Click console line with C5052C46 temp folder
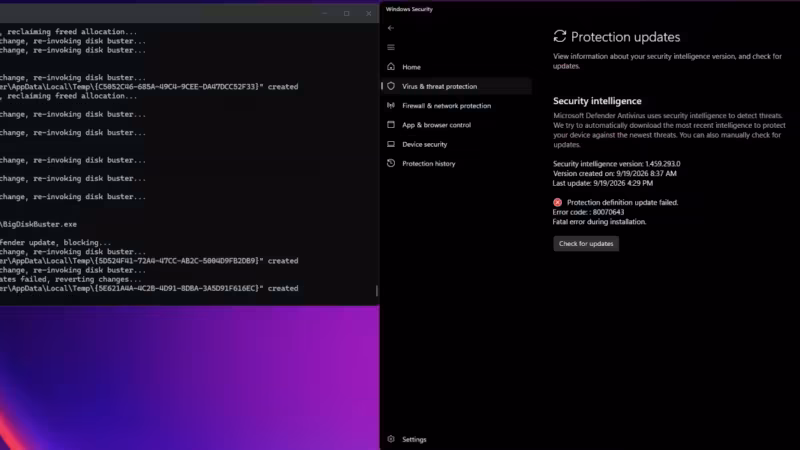Viewport: 800px width, 450px height. [x=149, y=87]
